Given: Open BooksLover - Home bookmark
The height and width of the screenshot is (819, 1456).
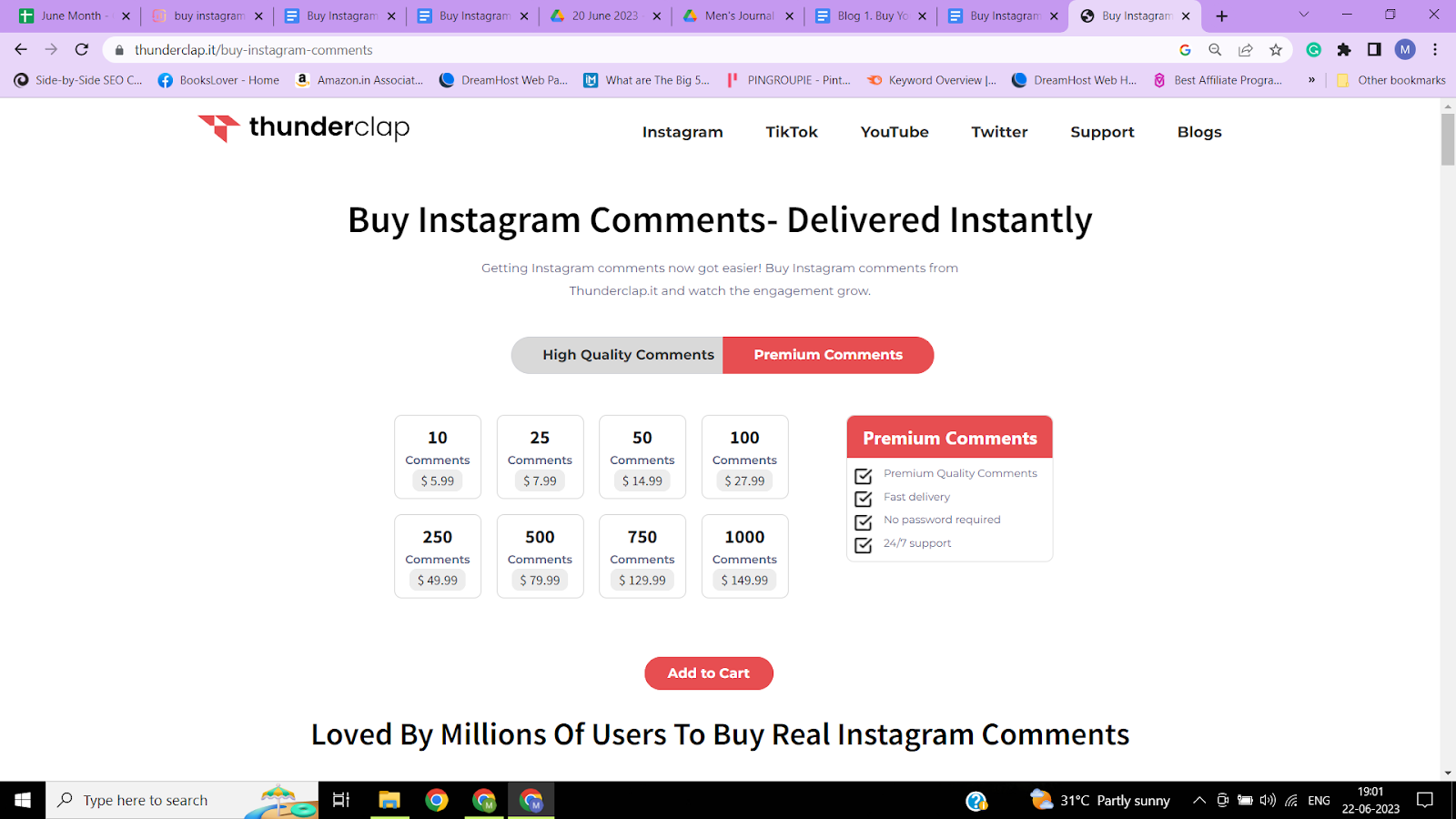Looking at the screenshot, I should 218,80.
